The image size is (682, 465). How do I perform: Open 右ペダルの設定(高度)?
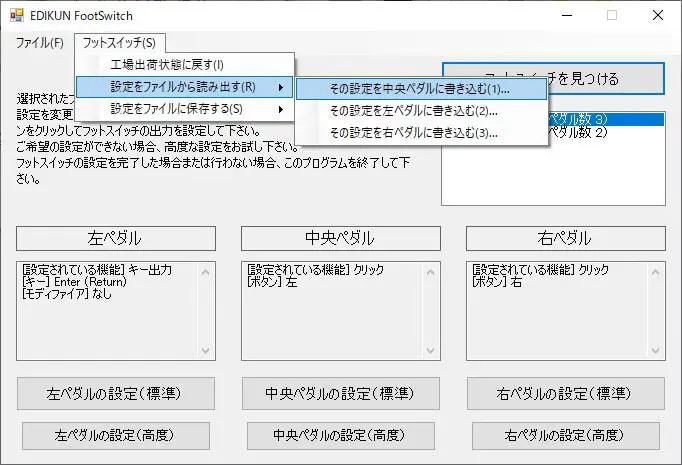point(565,435)
